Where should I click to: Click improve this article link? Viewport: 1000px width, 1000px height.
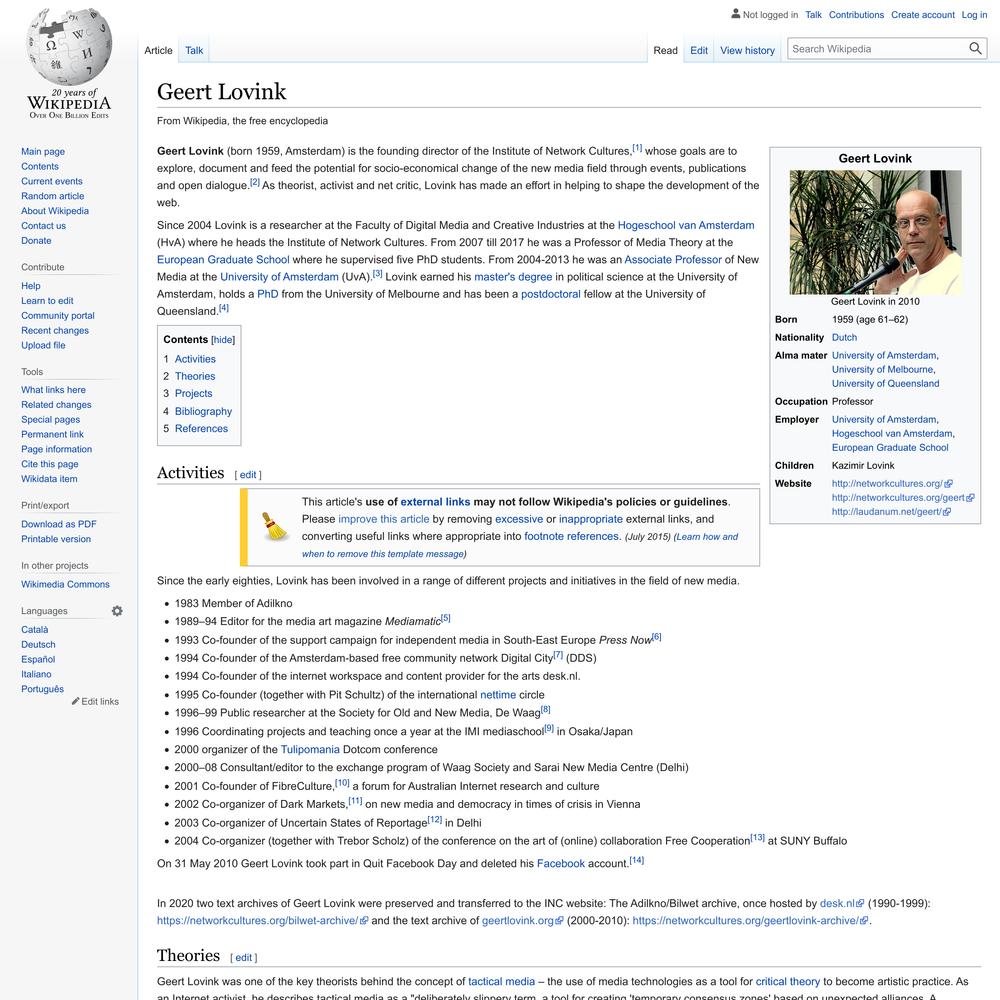pyautogui.click(x=384, y=519)
